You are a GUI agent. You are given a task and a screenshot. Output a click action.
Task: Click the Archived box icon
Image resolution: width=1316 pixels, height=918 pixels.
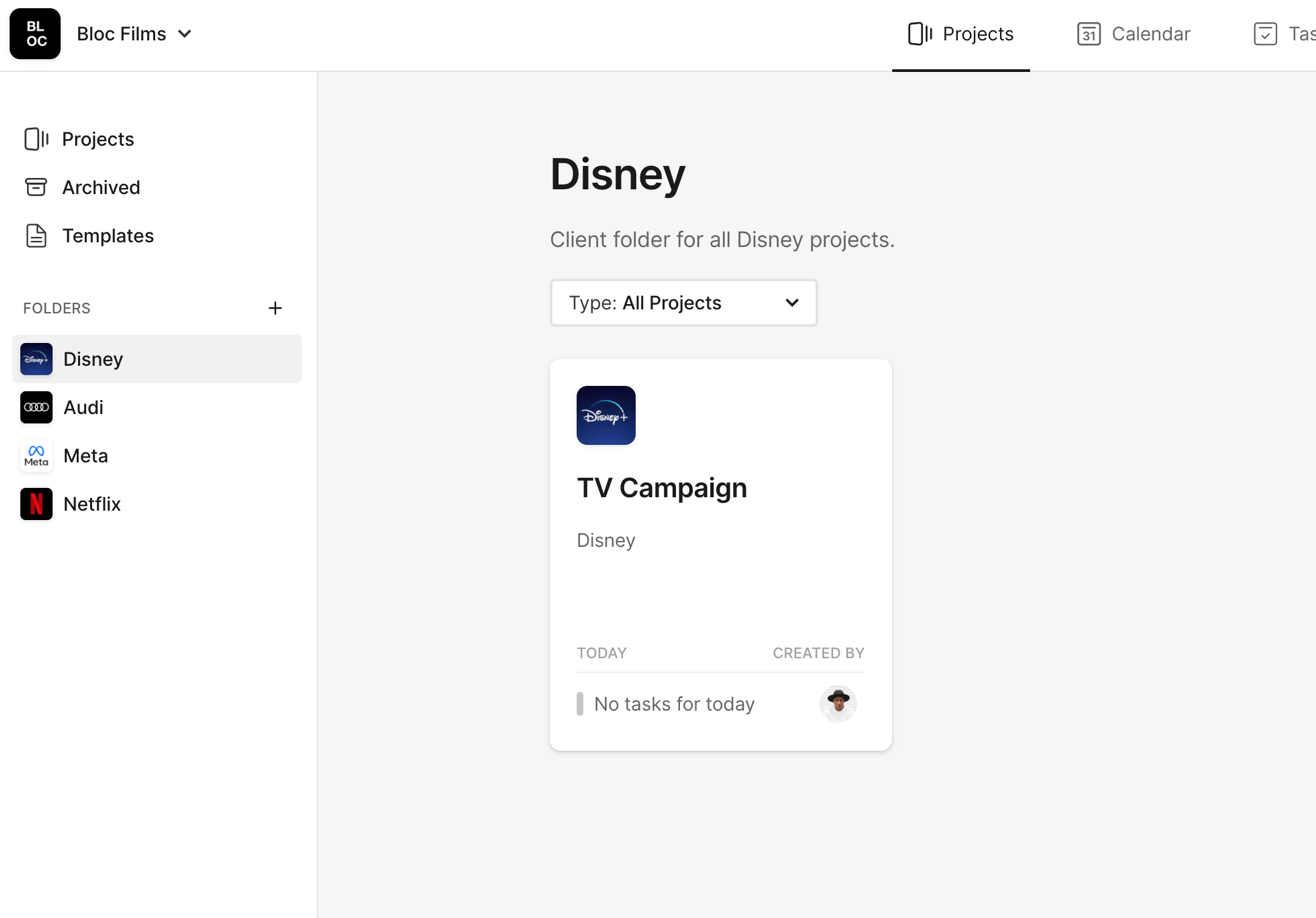click(36, 187)
